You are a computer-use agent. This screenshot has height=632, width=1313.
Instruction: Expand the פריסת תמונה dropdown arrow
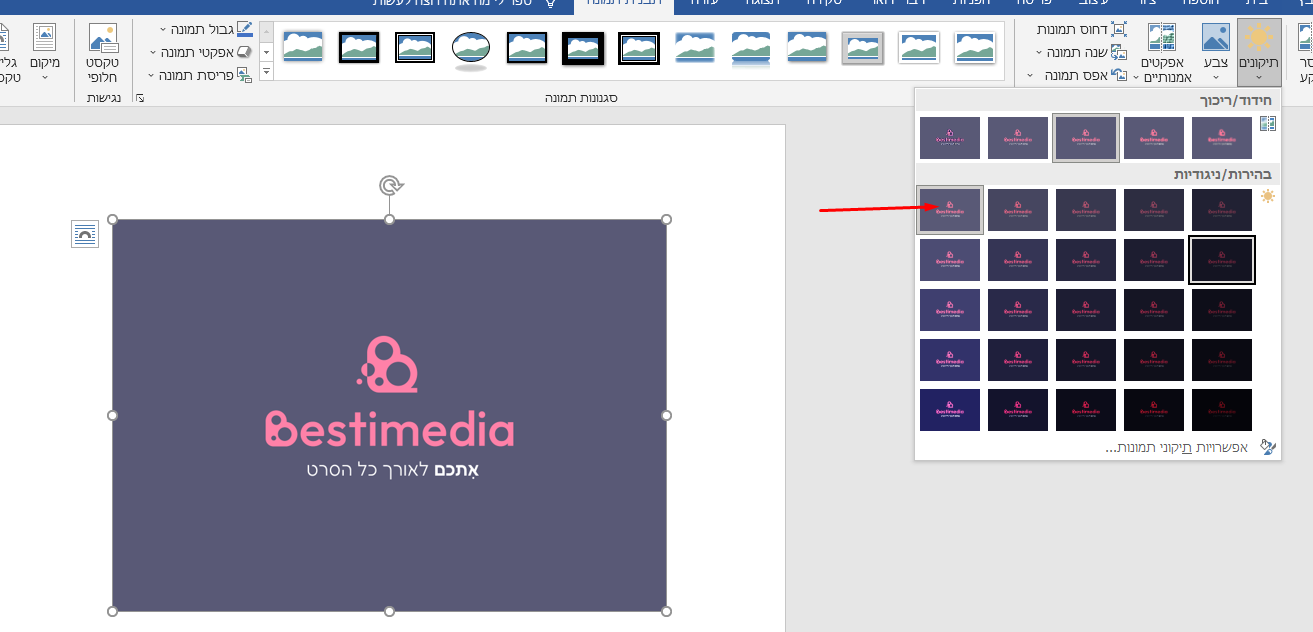point(153,76)
